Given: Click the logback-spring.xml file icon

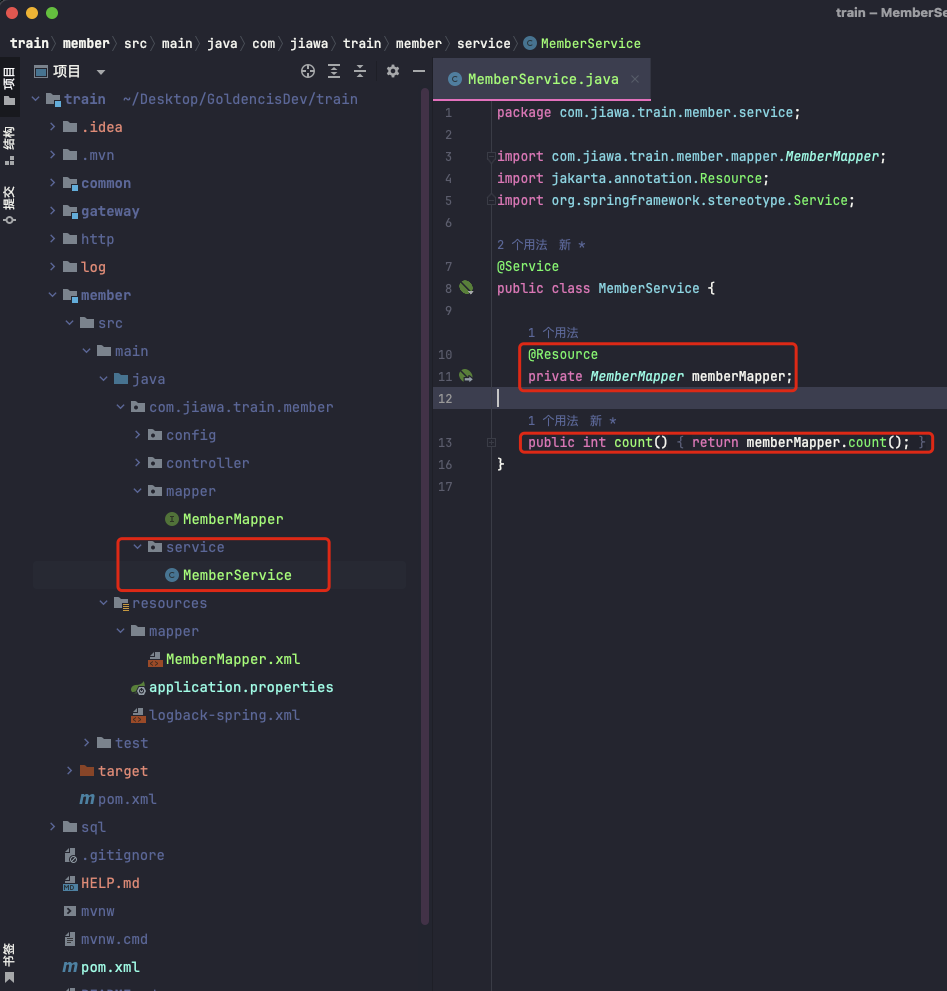Looking at the screenshot, I should (138, 715).
